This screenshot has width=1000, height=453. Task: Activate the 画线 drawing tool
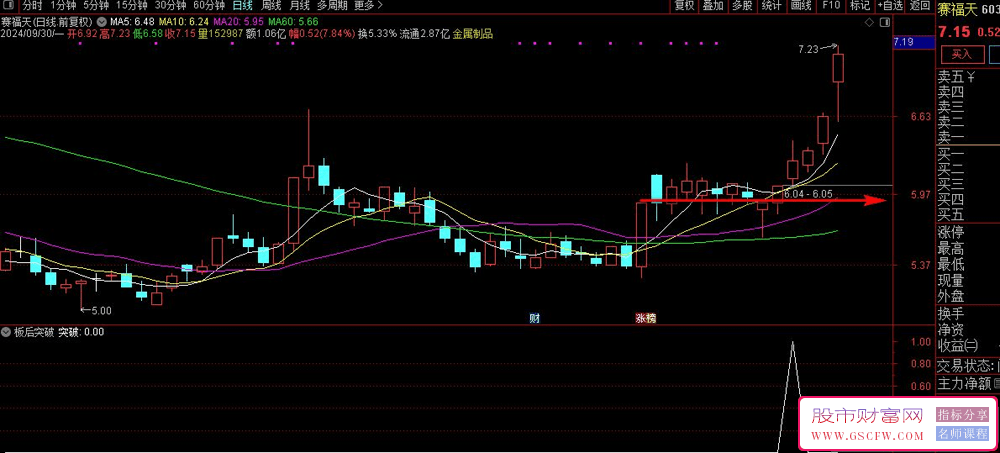(800, 6)
